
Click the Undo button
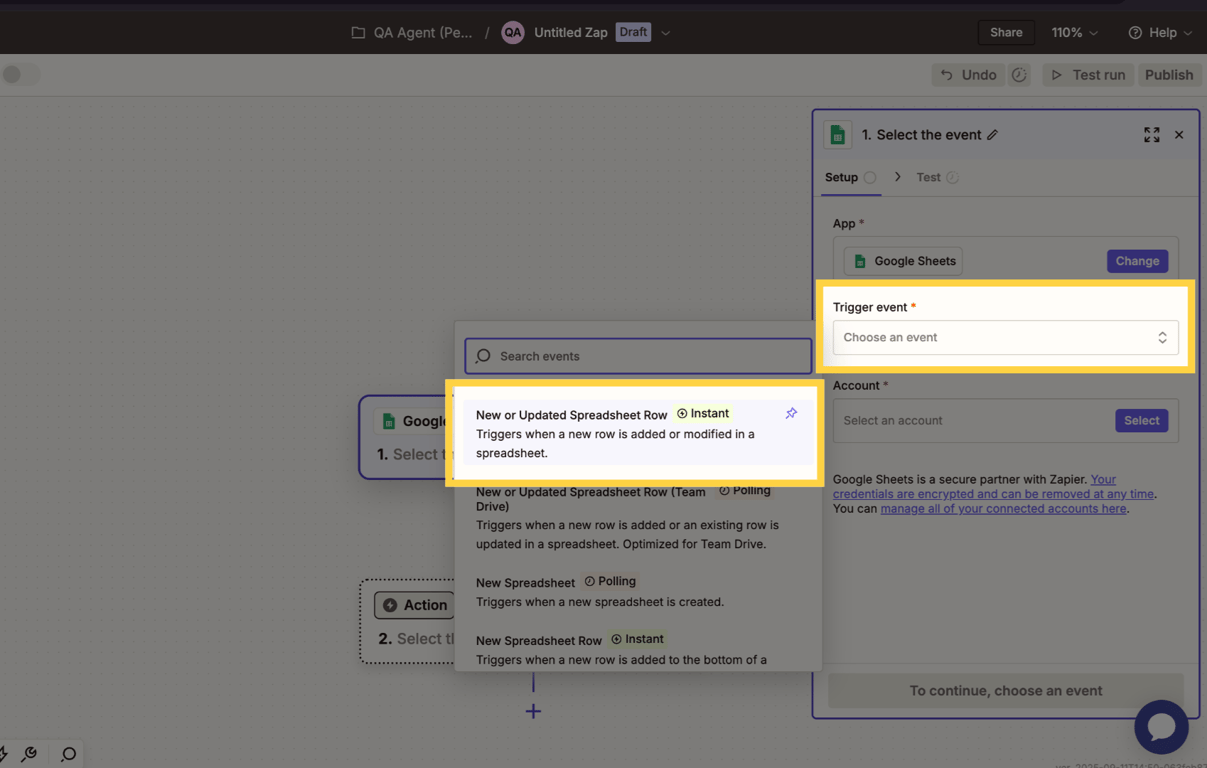968,75
